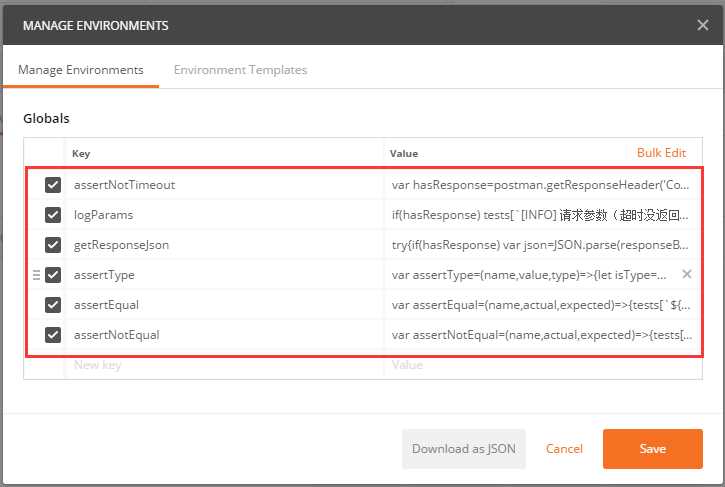Uncheck the logParams checkbox
The width and height of the screenshot is (725, 487).
53,215
